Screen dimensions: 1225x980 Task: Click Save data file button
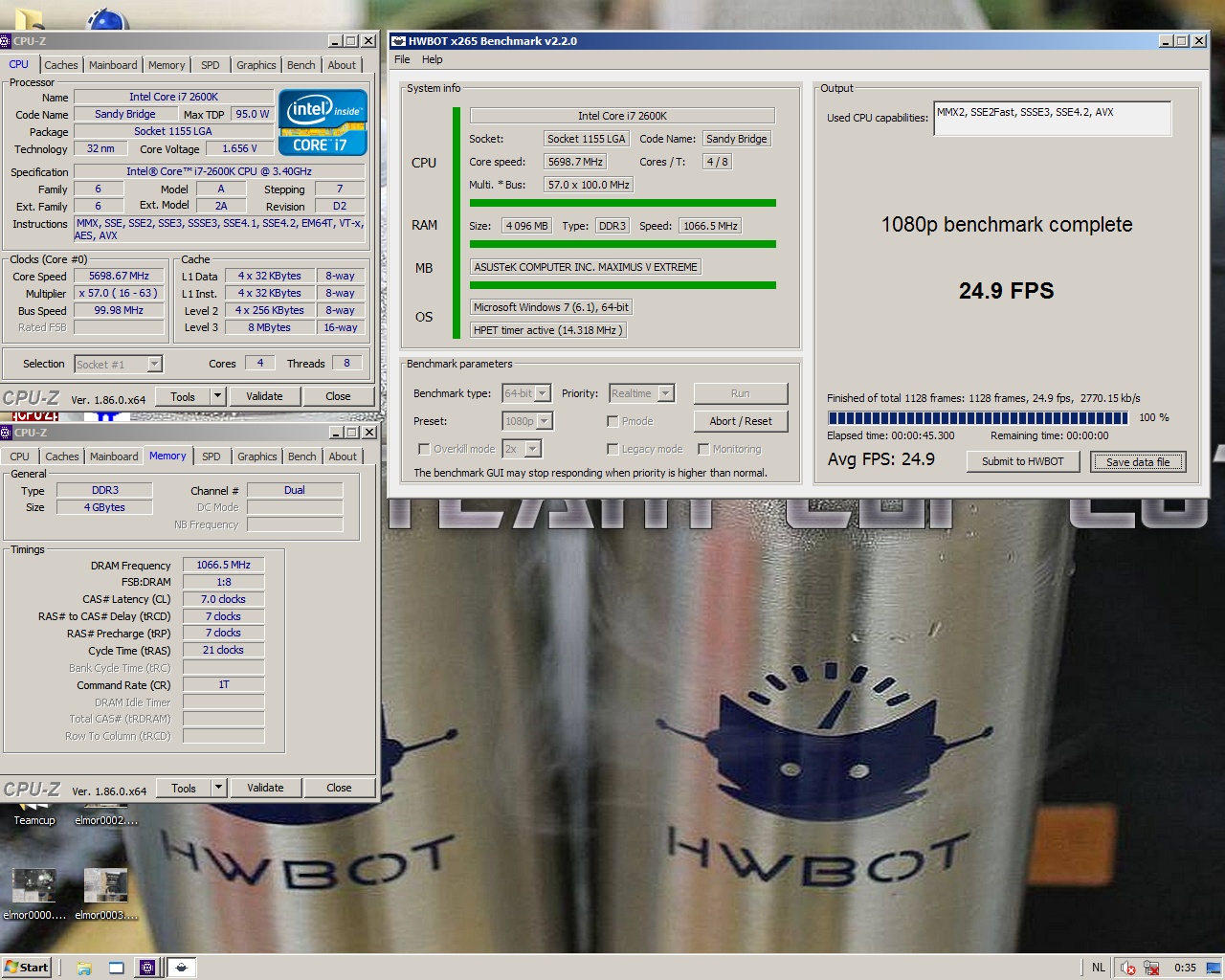[x=1138, y=461]
